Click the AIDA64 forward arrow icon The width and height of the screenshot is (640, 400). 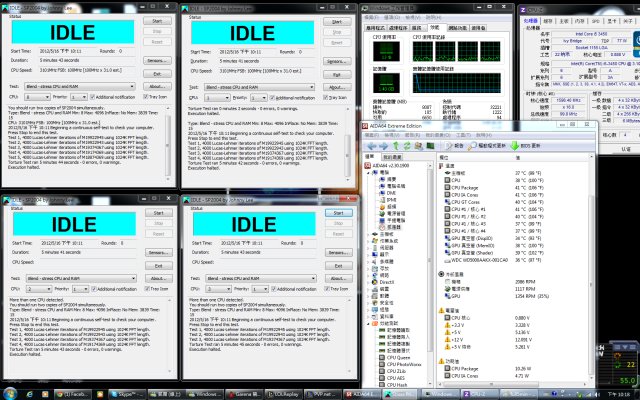384,146
